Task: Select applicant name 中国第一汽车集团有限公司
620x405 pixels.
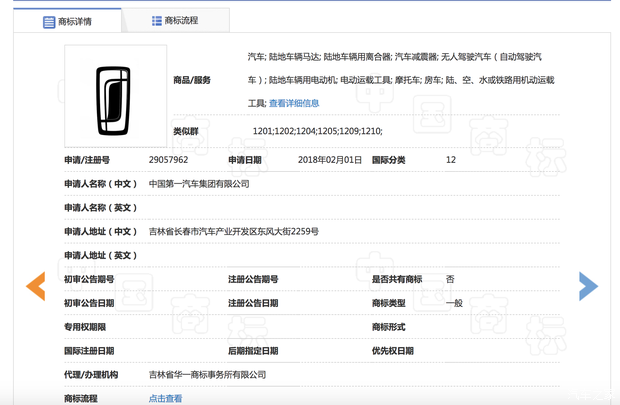Action: click(x=199, y=184)
